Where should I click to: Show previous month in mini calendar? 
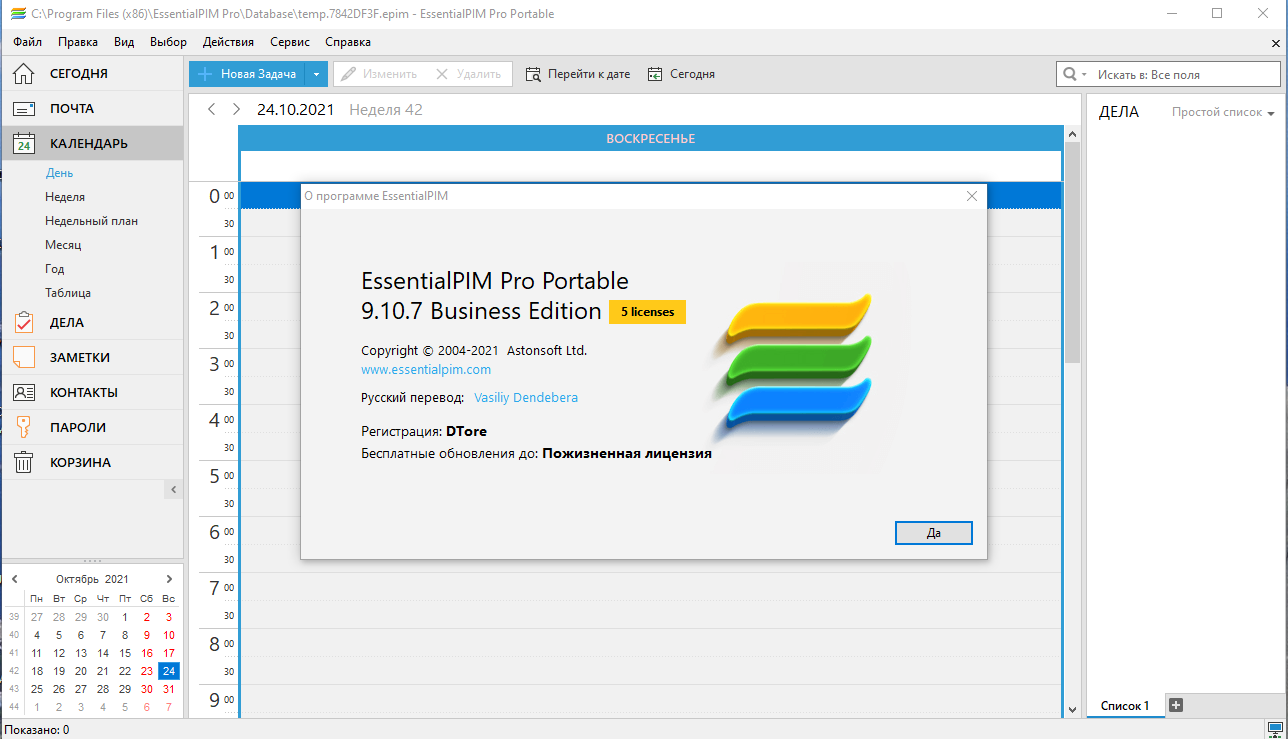pos(15,579)
